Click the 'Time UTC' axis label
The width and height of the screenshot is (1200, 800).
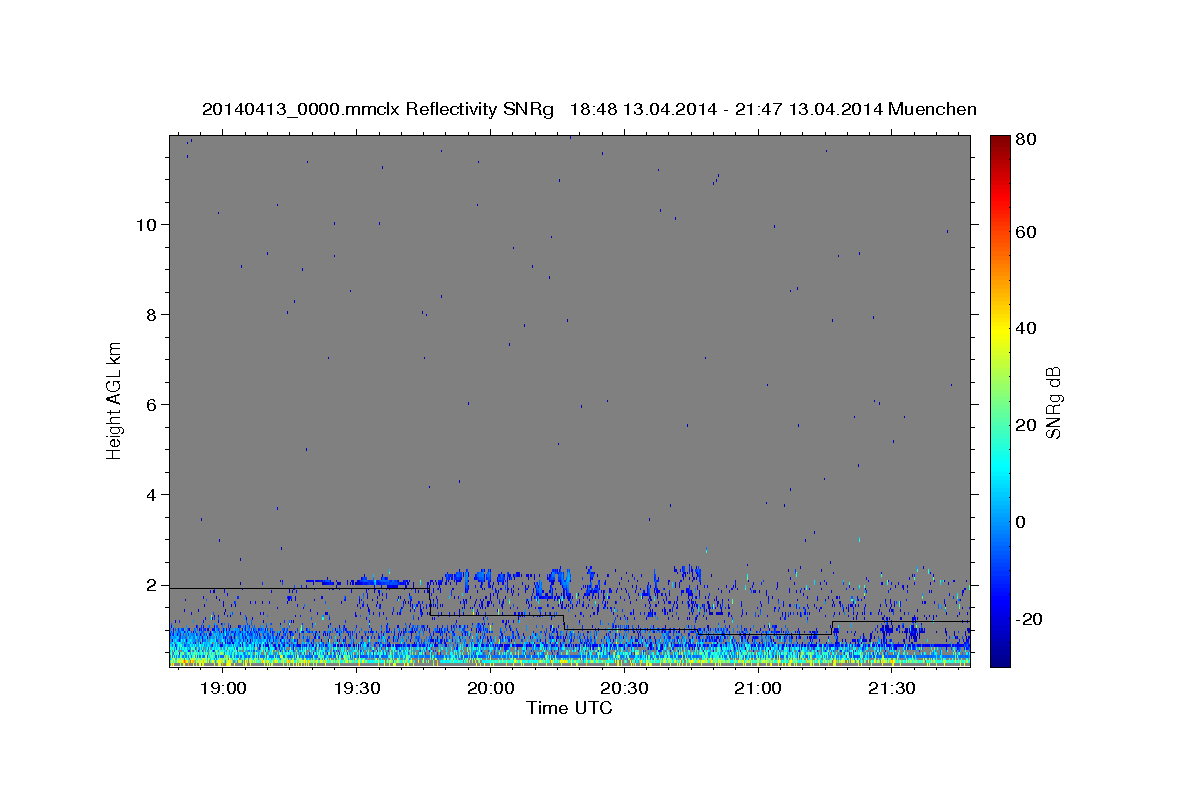point(569,708)
